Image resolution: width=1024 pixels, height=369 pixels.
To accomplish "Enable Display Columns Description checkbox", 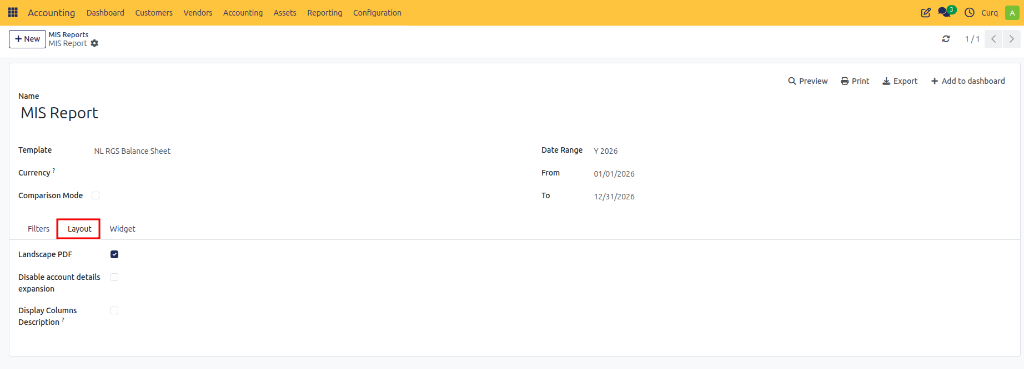I will (114, 310).
